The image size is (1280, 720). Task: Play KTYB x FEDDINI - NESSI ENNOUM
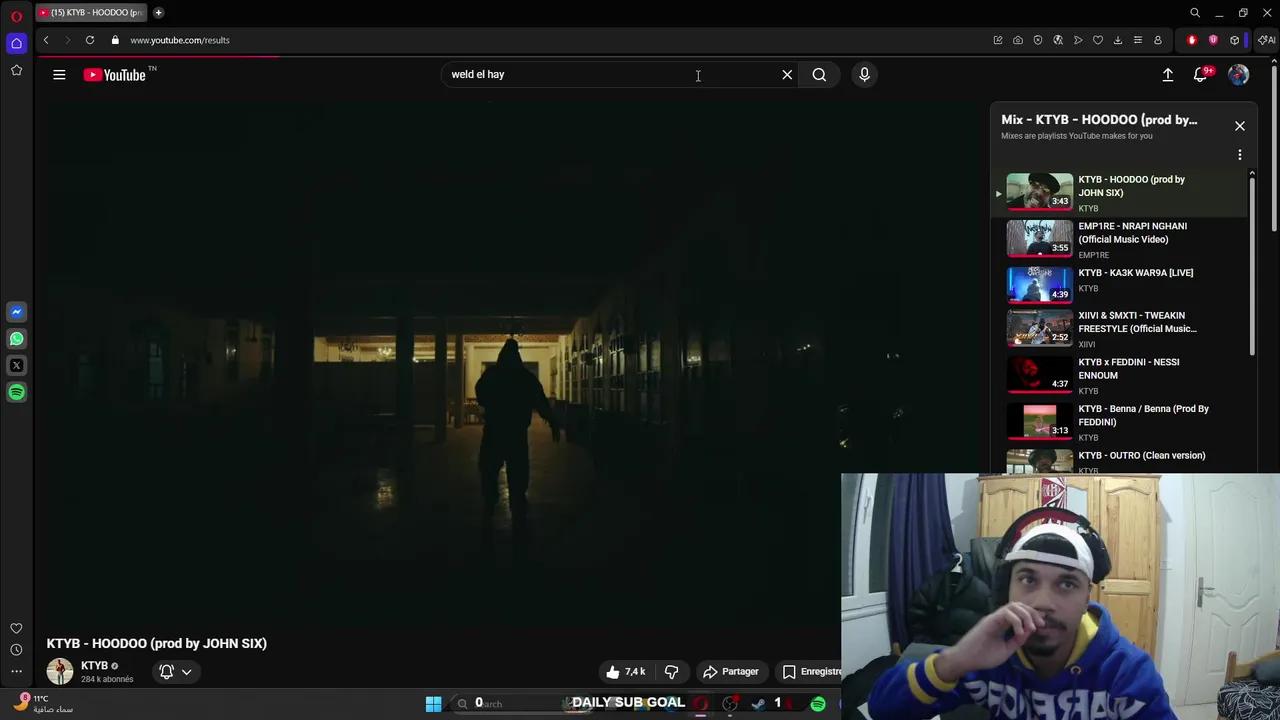(x=1118, y=377)
